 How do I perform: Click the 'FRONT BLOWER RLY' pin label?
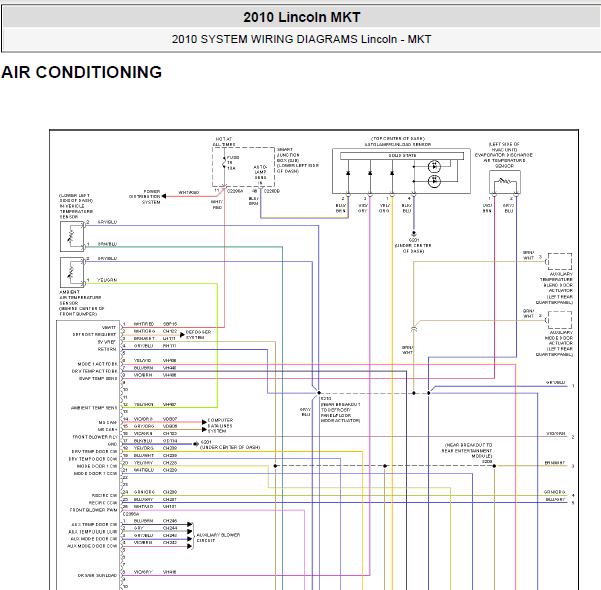pos(95,437)
